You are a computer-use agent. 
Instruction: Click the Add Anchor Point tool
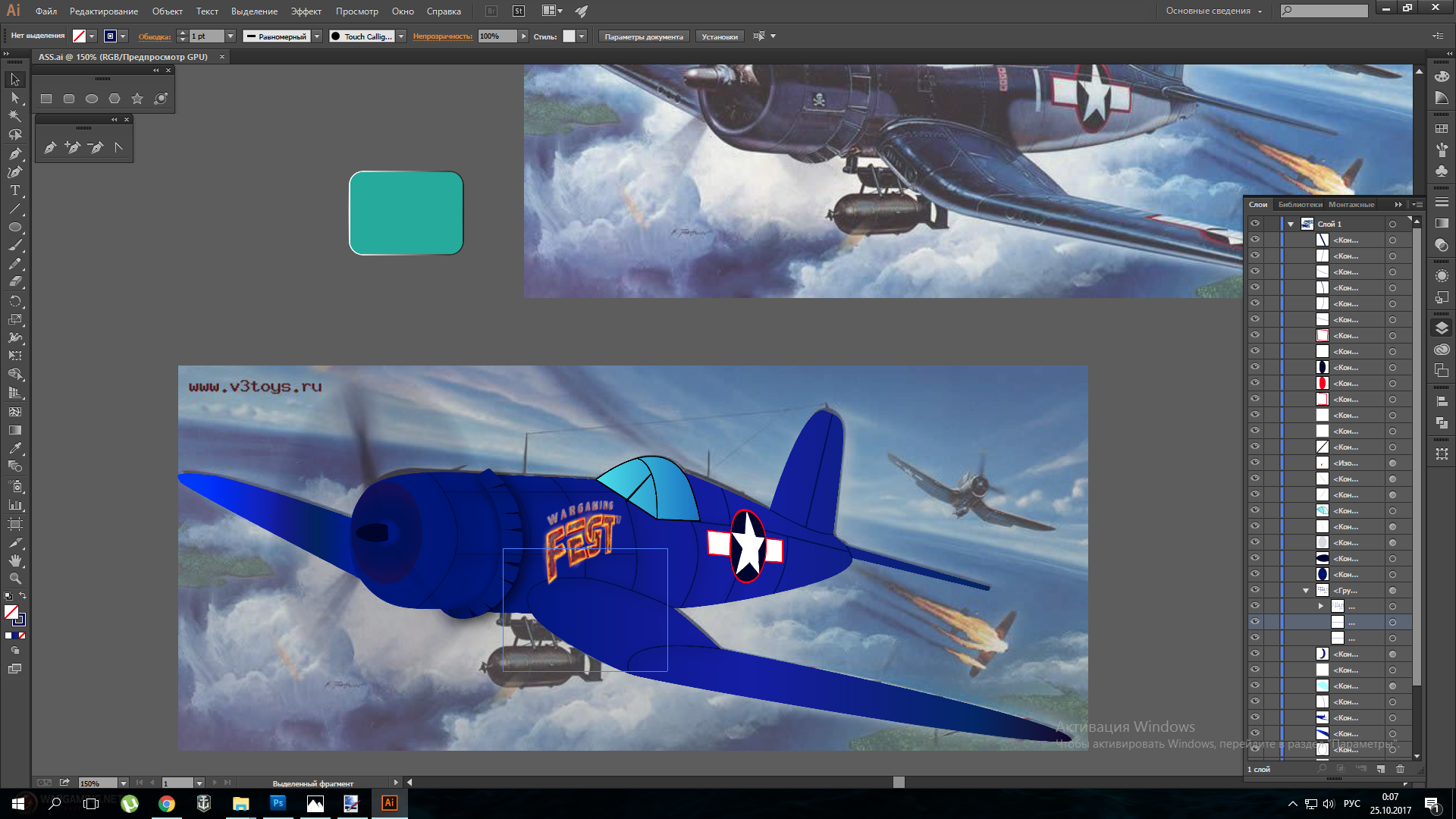73,147
